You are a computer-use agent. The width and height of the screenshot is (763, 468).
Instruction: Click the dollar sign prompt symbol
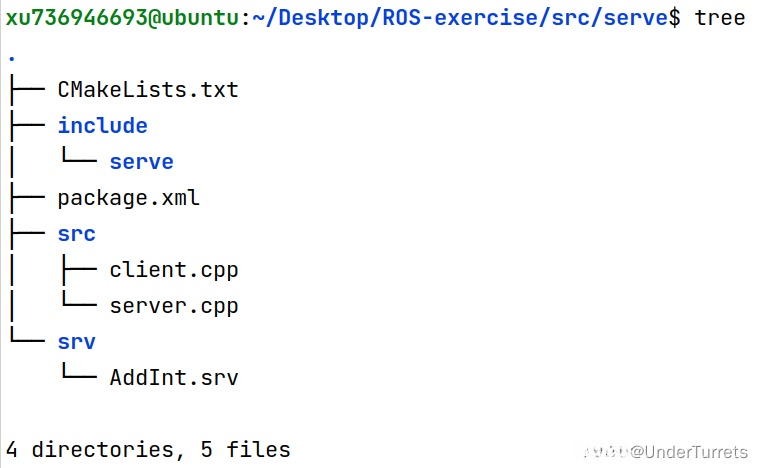[x=674, y=18]
